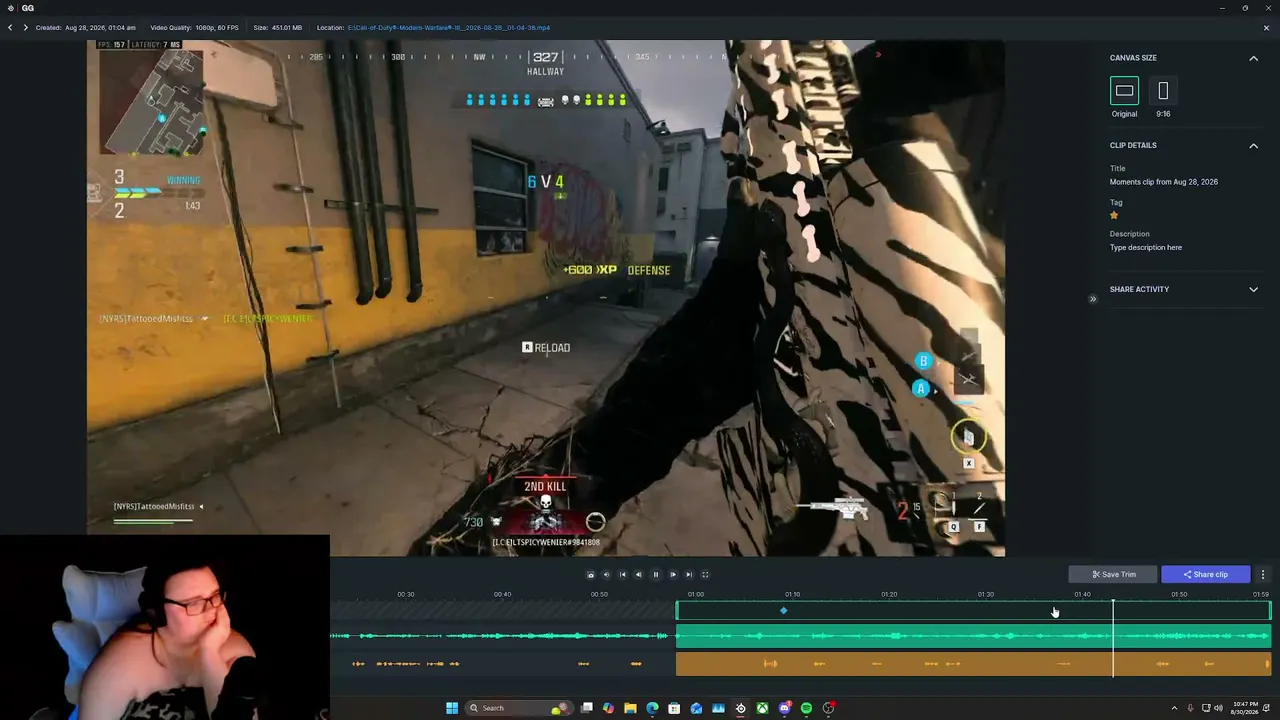This screenshot has width=1280, height=720.
Task: Open the volume control in the system tray
Action: [1218, 708]
